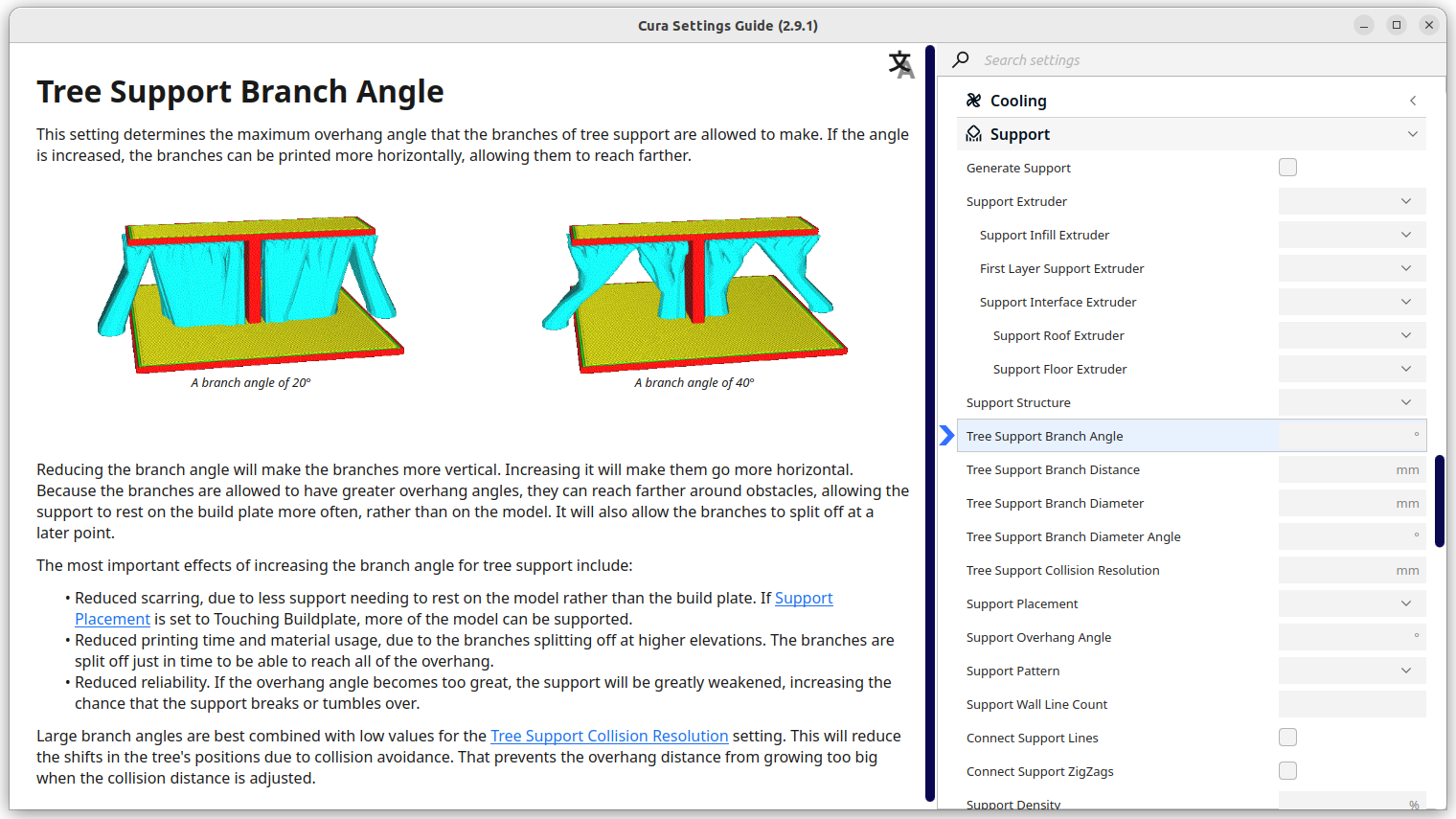Select the Tree Support Branch Diameter Angle label
The width and height of the screenshot is (1456, 819).
(1073, 536)
